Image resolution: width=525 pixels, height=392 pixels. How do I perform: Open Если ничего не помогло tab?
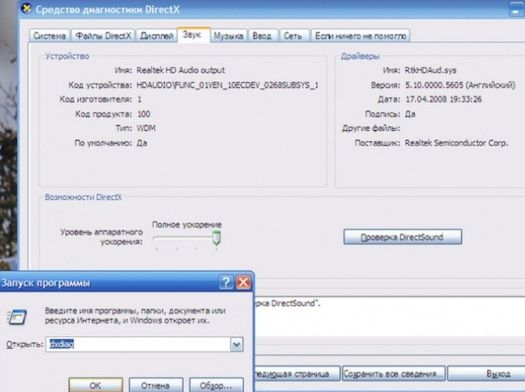[361, 36]
